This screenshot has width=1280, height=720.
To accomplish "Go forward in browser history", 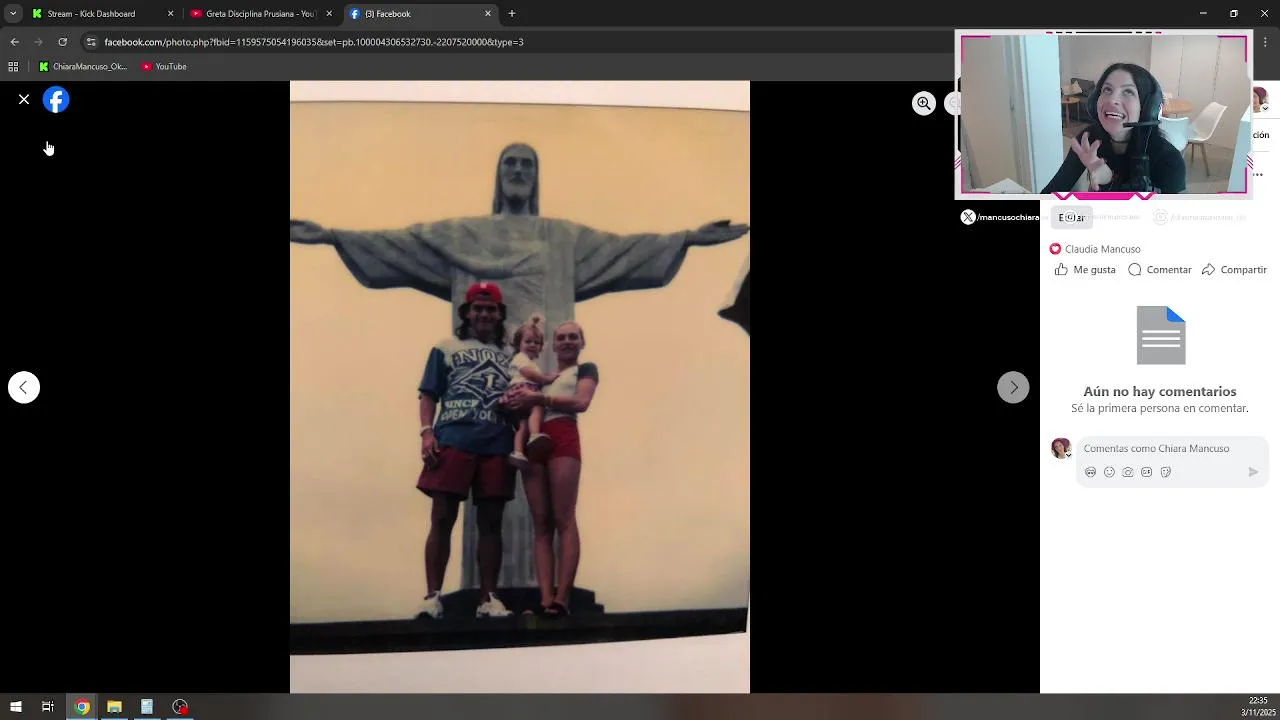I will coord(39,42).
